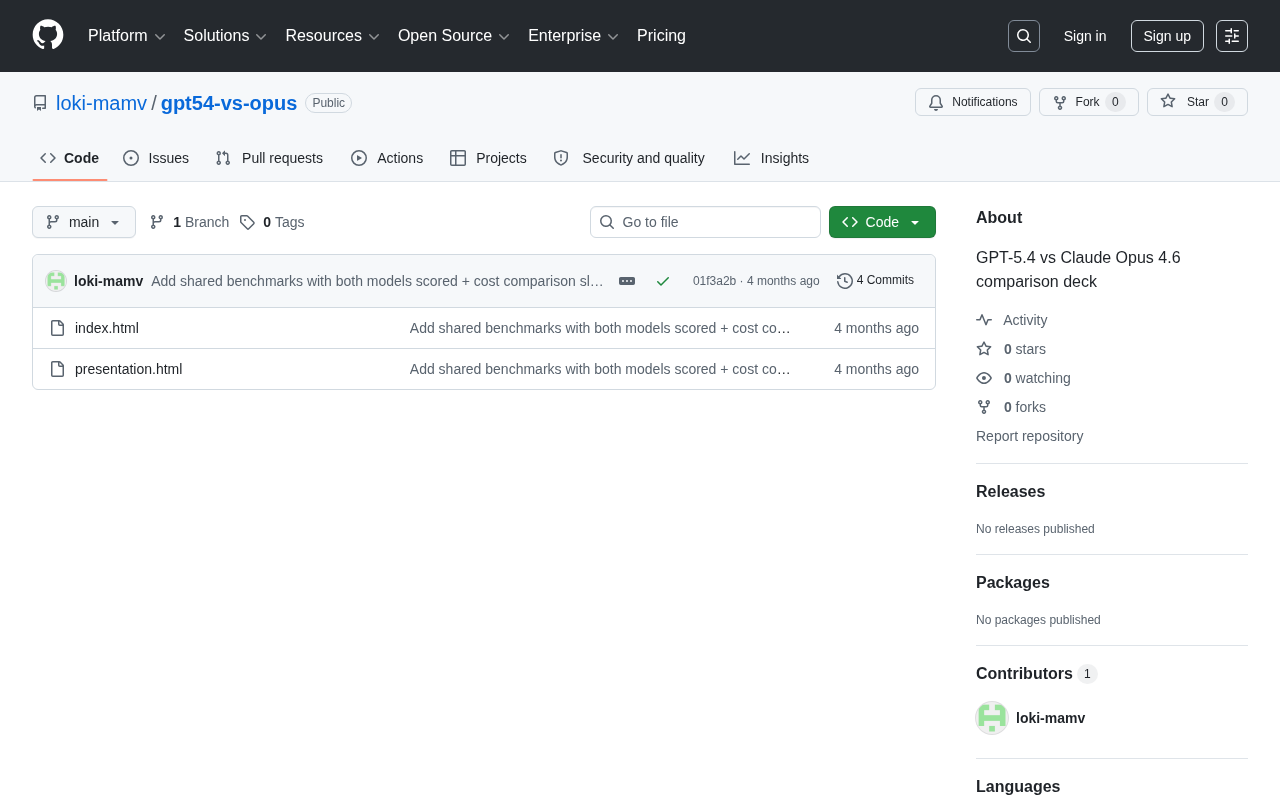
Task: Click 4 months ago in index.html row
Action: coord(876,328)
